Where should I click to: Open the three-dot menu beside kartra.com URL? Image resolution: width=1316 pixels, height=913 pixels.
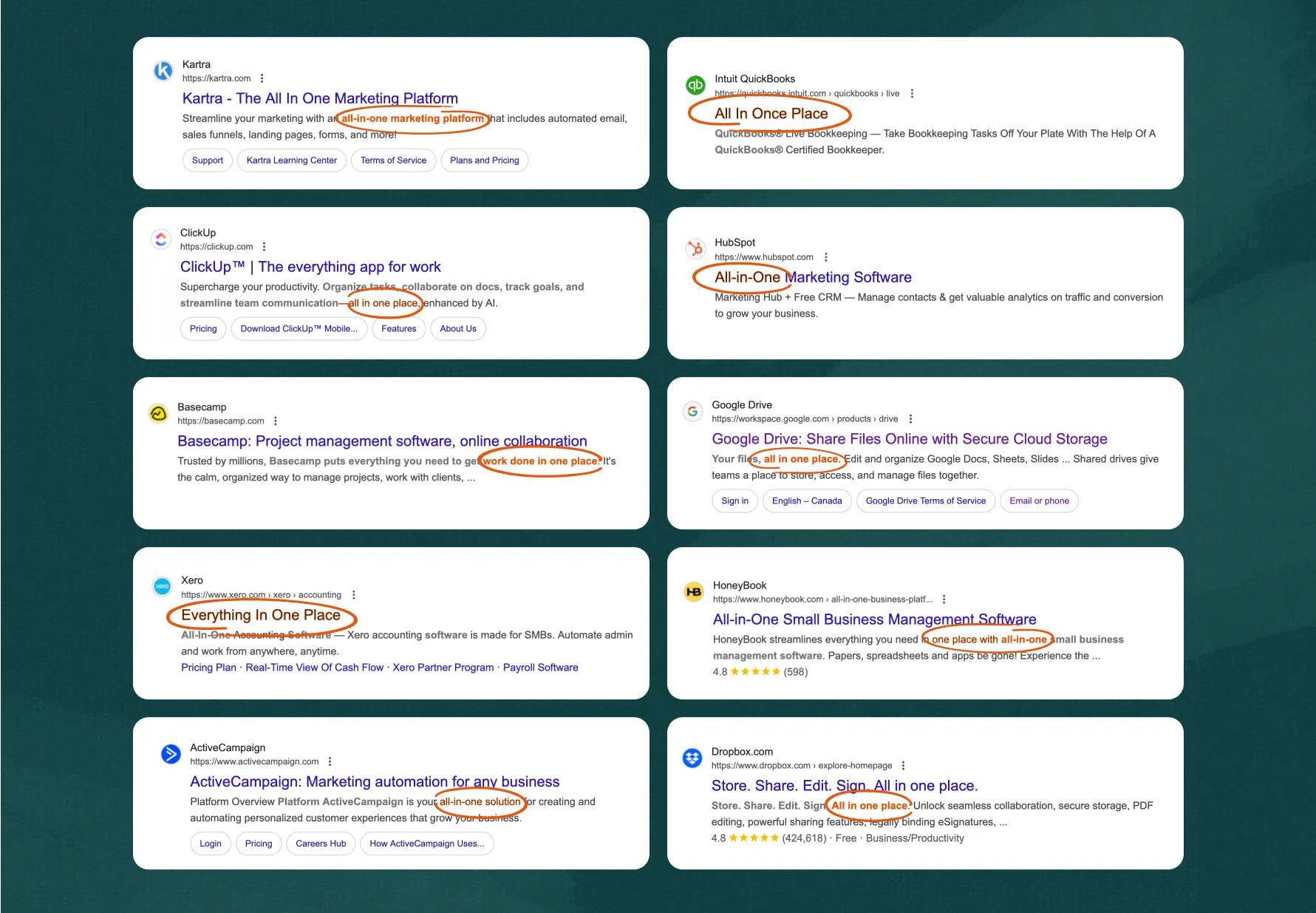click(262, 78)
